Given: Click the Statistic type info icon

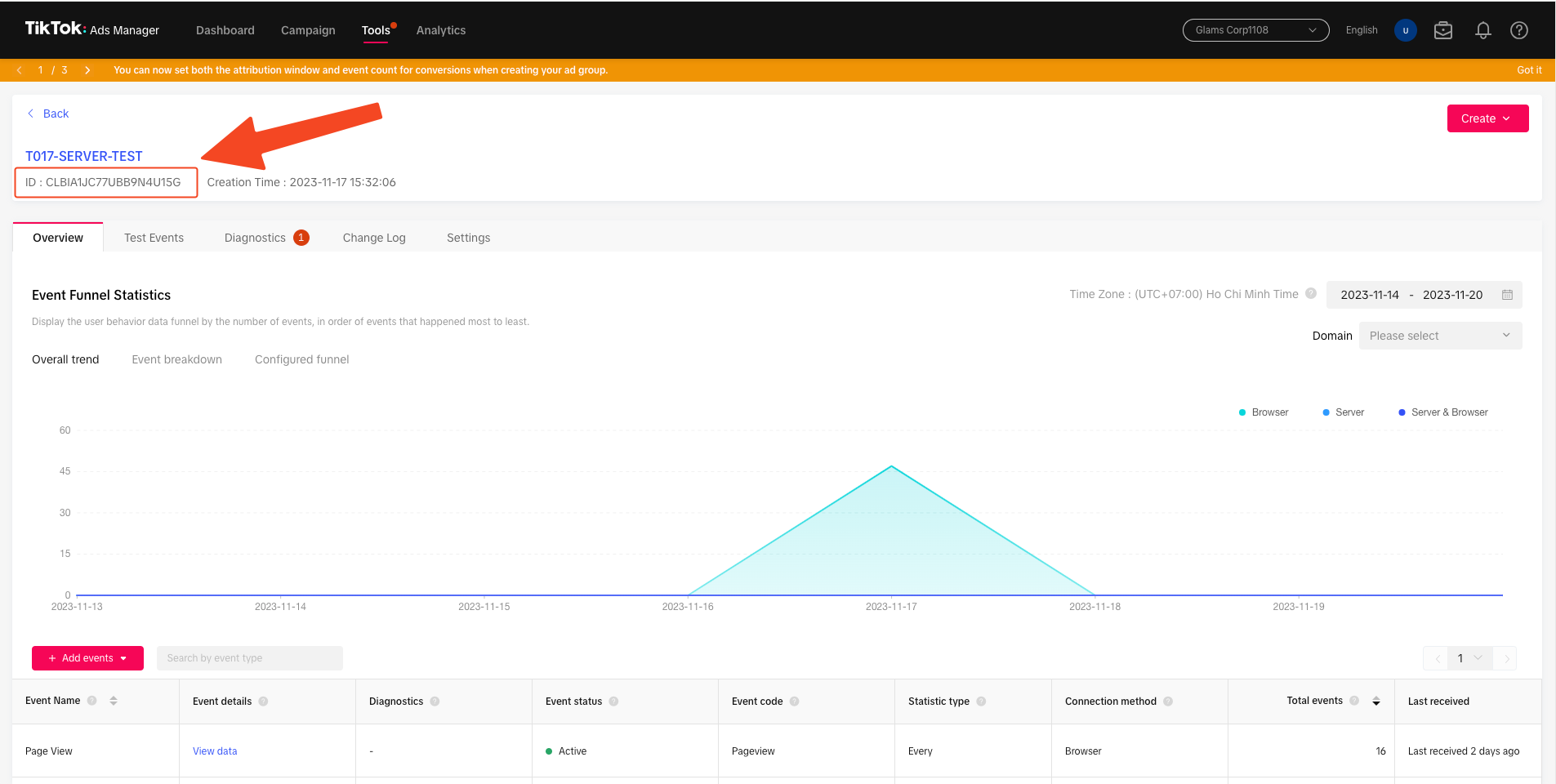Looking at the screenshot, I should click(981, 701).
